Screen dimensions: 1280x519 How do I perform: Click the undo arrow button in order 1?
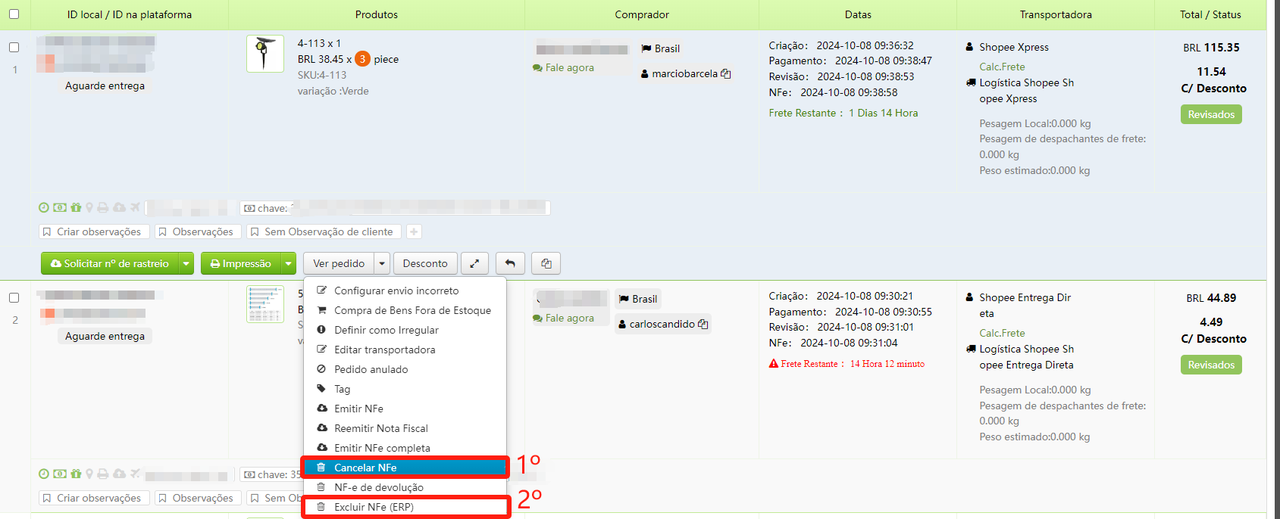tap(510, 264)
